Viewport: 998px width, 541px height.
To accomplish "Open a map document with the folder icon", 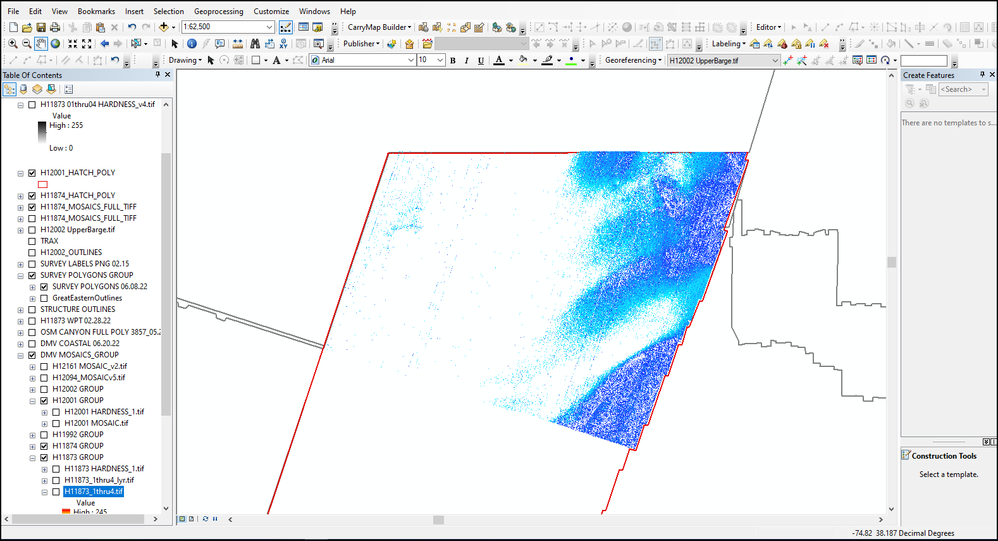I will coord(27,27).
